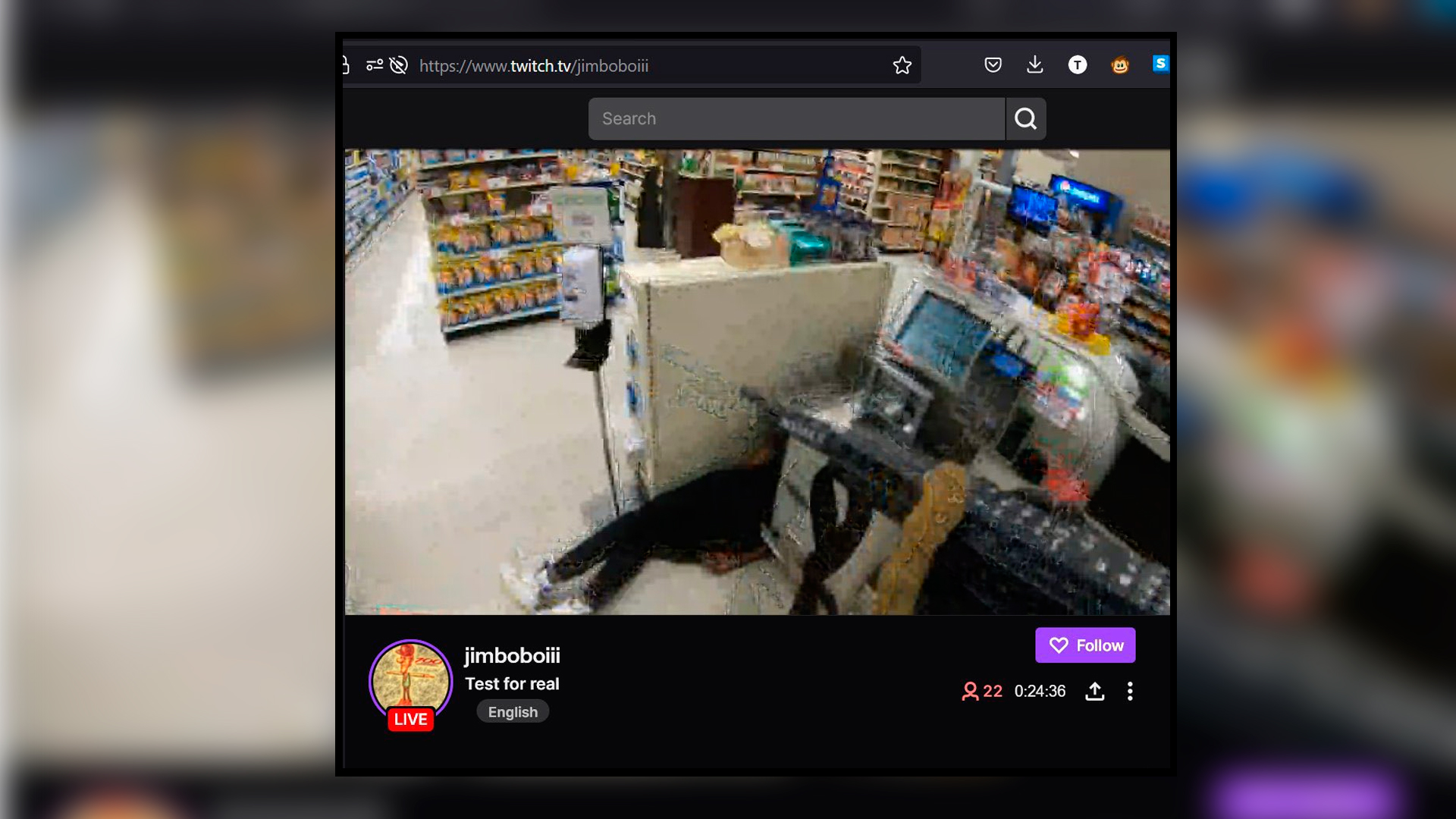1456x819 pixels.
Task: Select the English language tag
Action: (513, 712)
